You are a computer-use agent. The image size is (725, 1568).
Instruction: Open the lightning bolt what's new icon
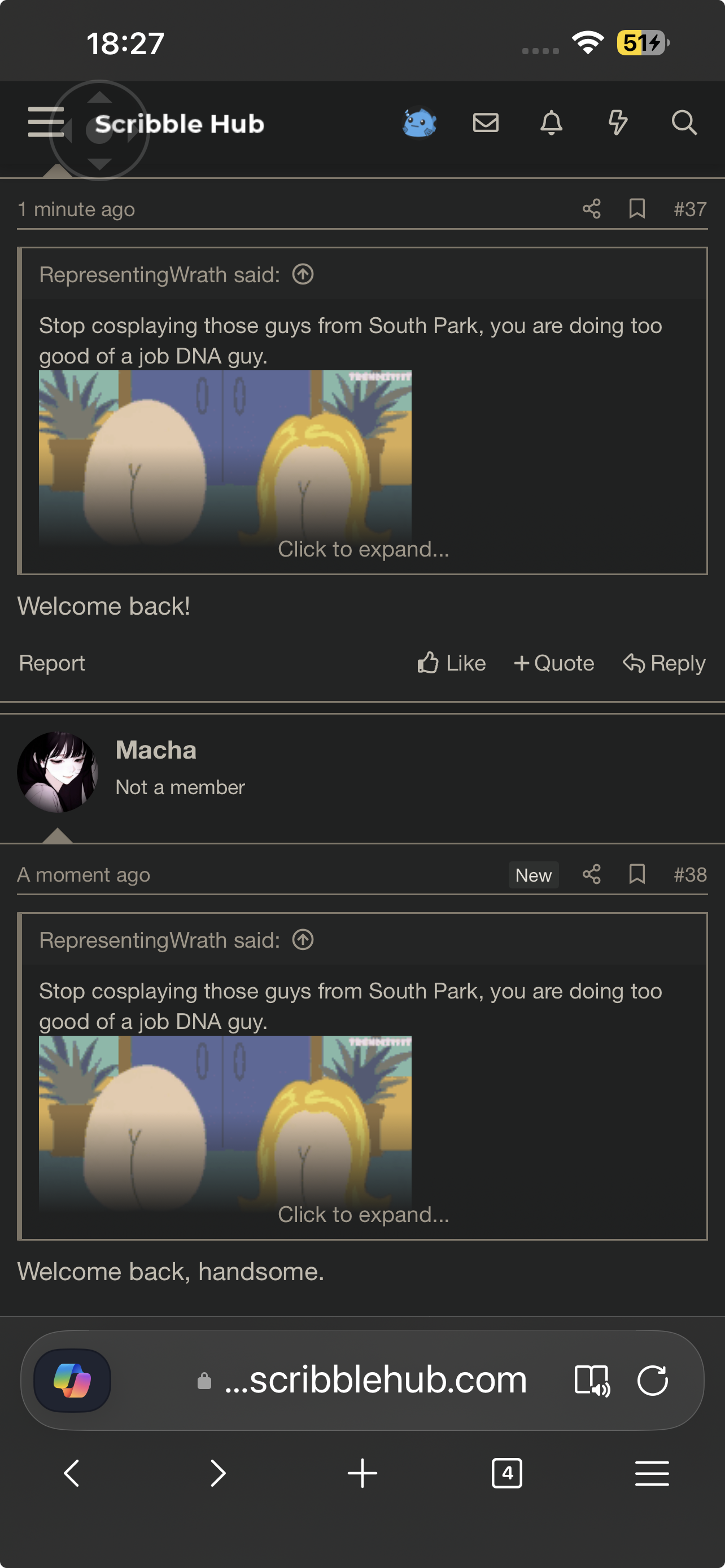[x=618, y=122]
